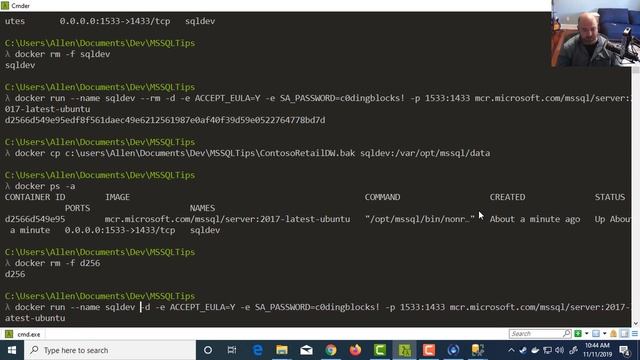Open the blue circular app on taskbar
This screenshot has height=360, width=640.
[x=453, y=350]
